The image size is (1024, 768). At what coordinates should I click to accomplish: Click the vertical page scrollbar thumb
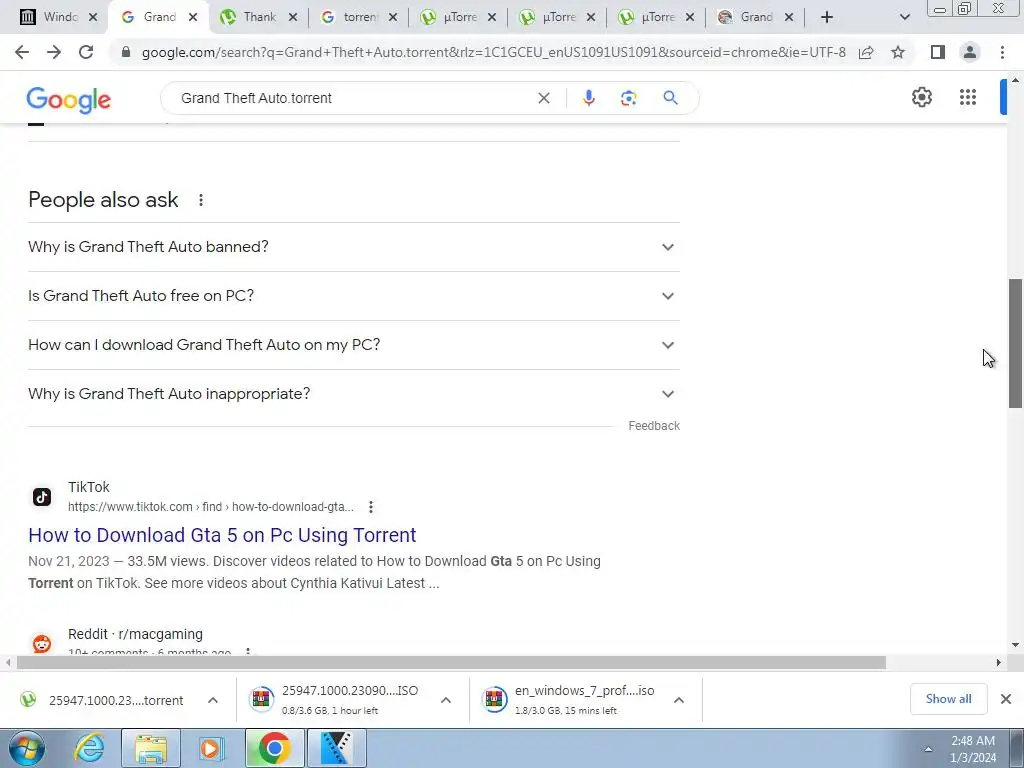[x=1015, y=344]
